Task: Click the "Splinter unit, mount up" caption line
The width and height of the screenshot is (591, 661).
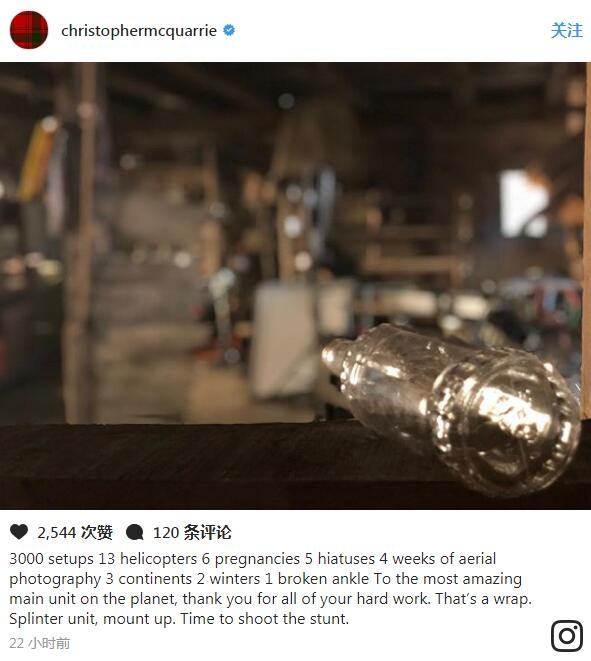Action: [x=179, y=619]
